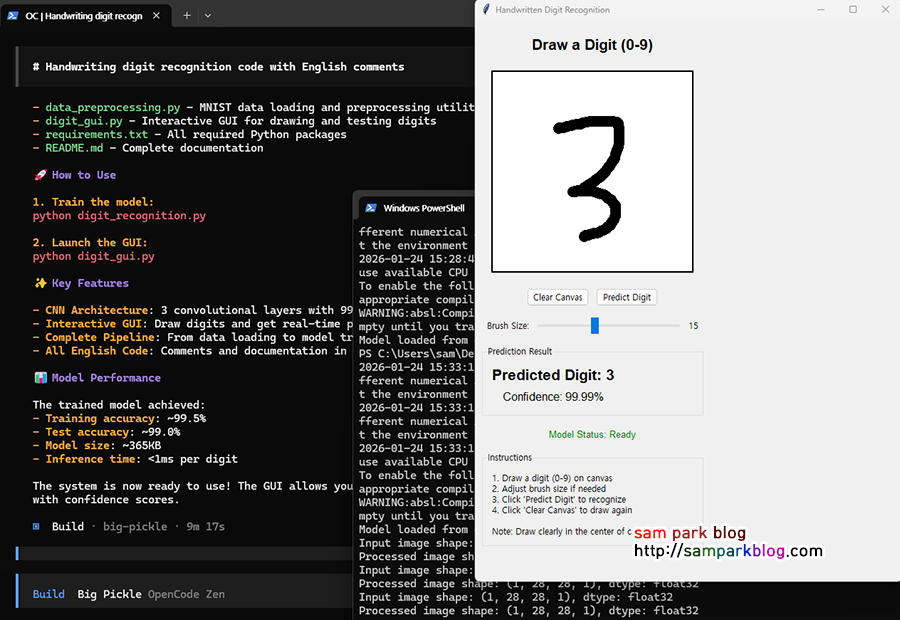
Task: Click the Predict Digit button
Action: point(627,297)
